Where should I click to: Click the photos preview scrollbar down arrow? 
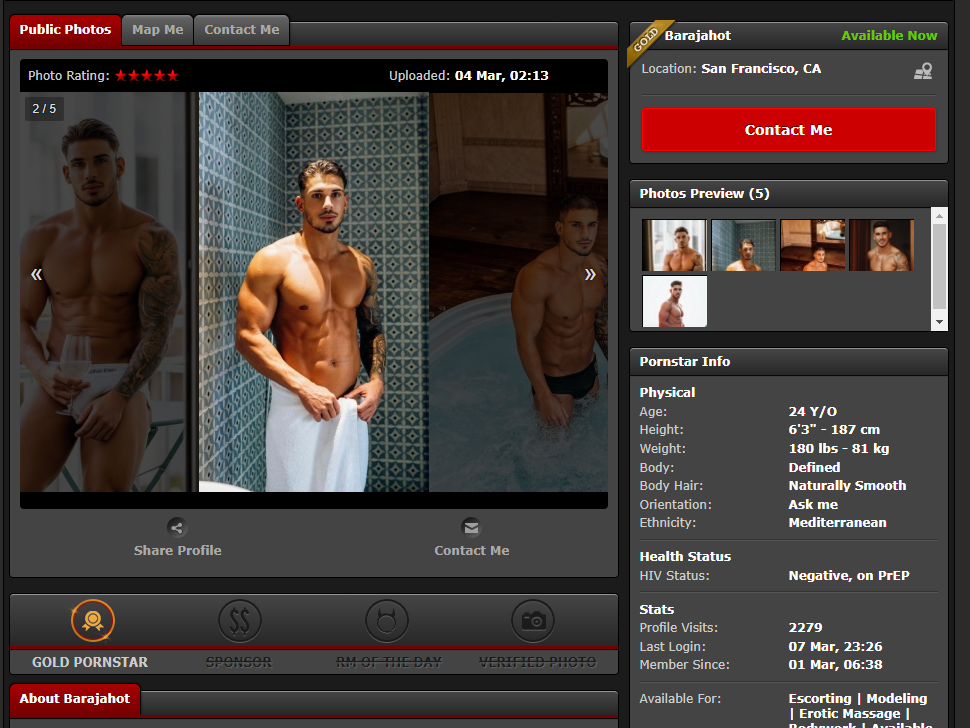click(x=940, y=322)
